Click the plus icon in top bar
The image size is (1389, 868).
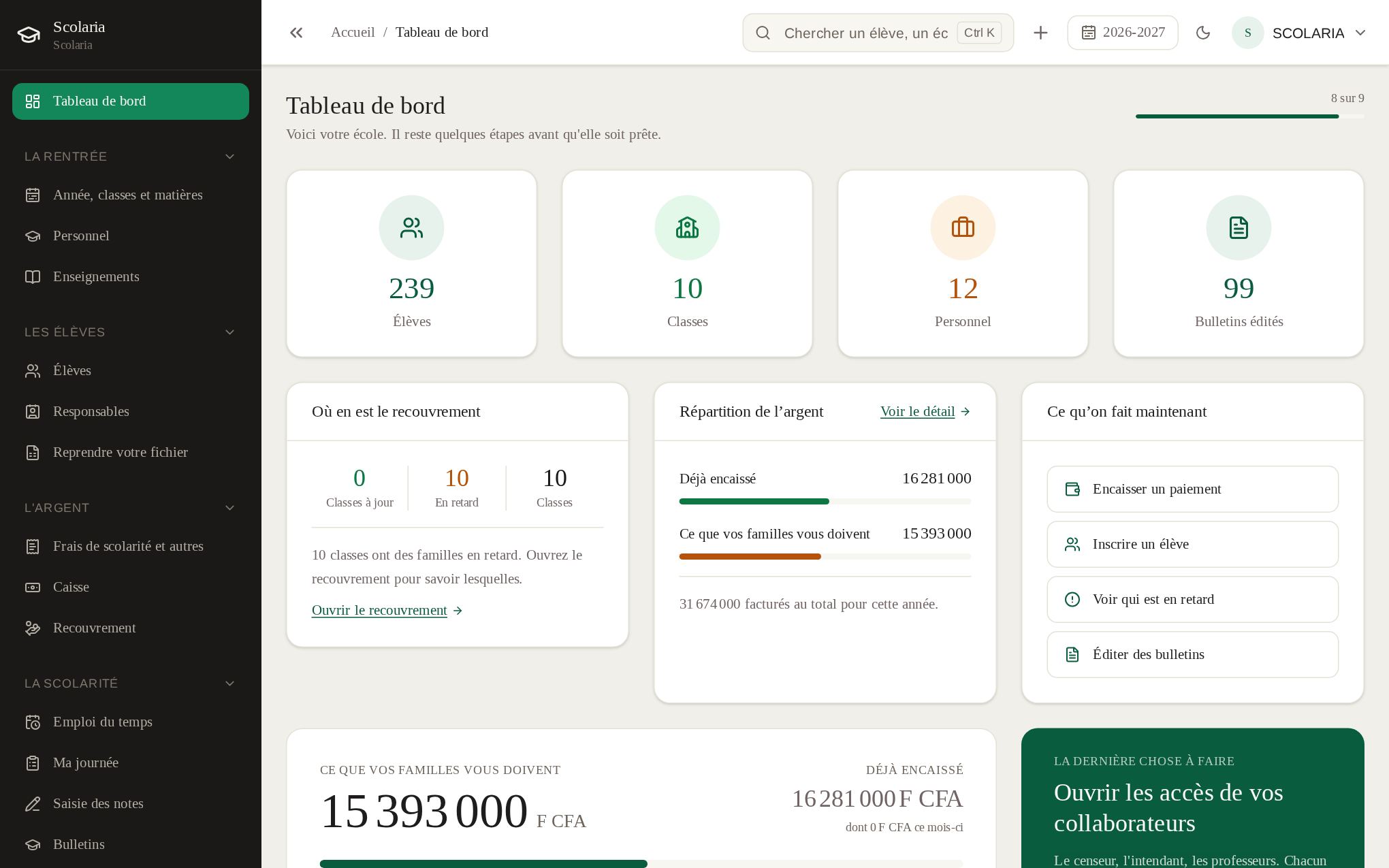[1040, 33]
